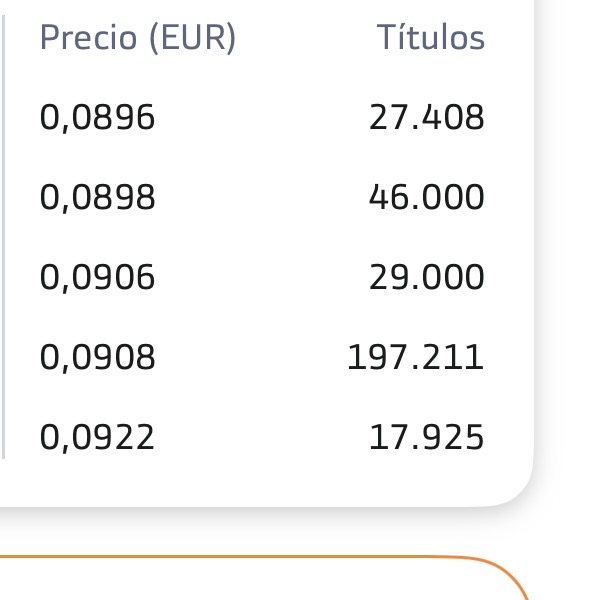Click empty space between 0,0922 and 17.925
Image resolution: width=606 pixels, height=600 pixels.
[x=262, y=437]
